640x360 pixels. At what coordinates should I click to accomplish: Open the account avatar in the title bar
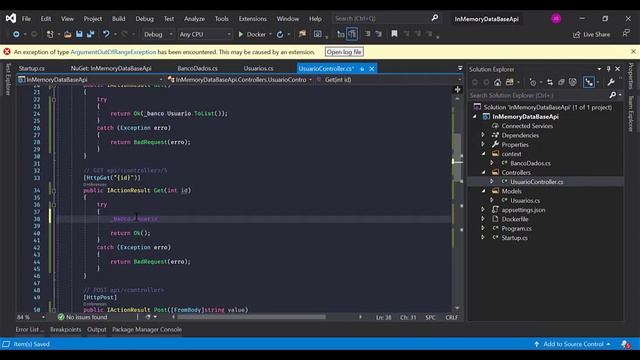[556, 18]
